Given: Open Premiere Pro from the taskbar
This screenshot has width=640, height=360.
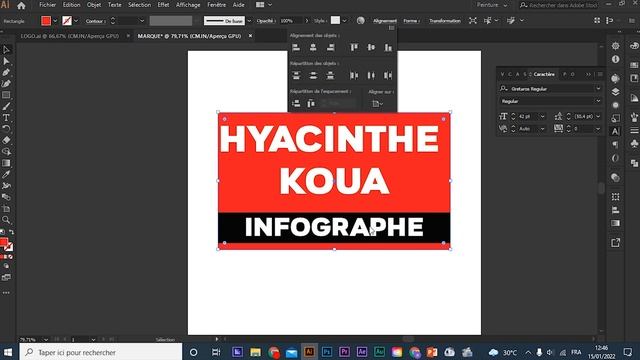Looking at the screenshot, I should pos(344,352).
